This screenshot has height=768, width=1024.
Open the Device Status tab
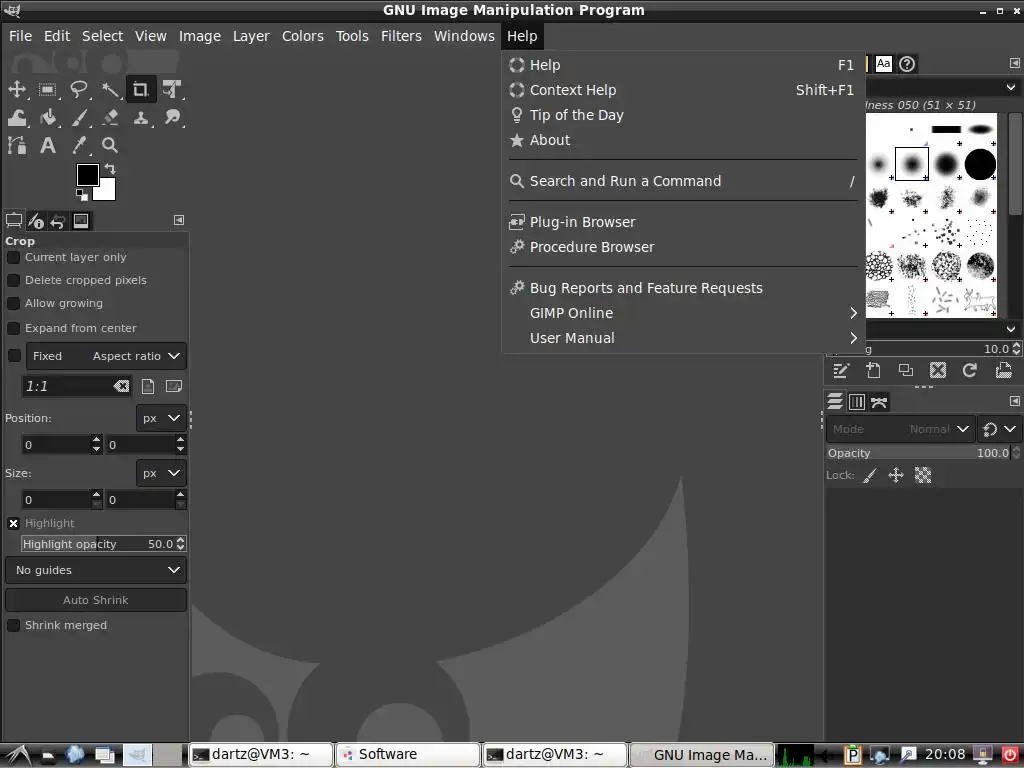click(37, 221)
